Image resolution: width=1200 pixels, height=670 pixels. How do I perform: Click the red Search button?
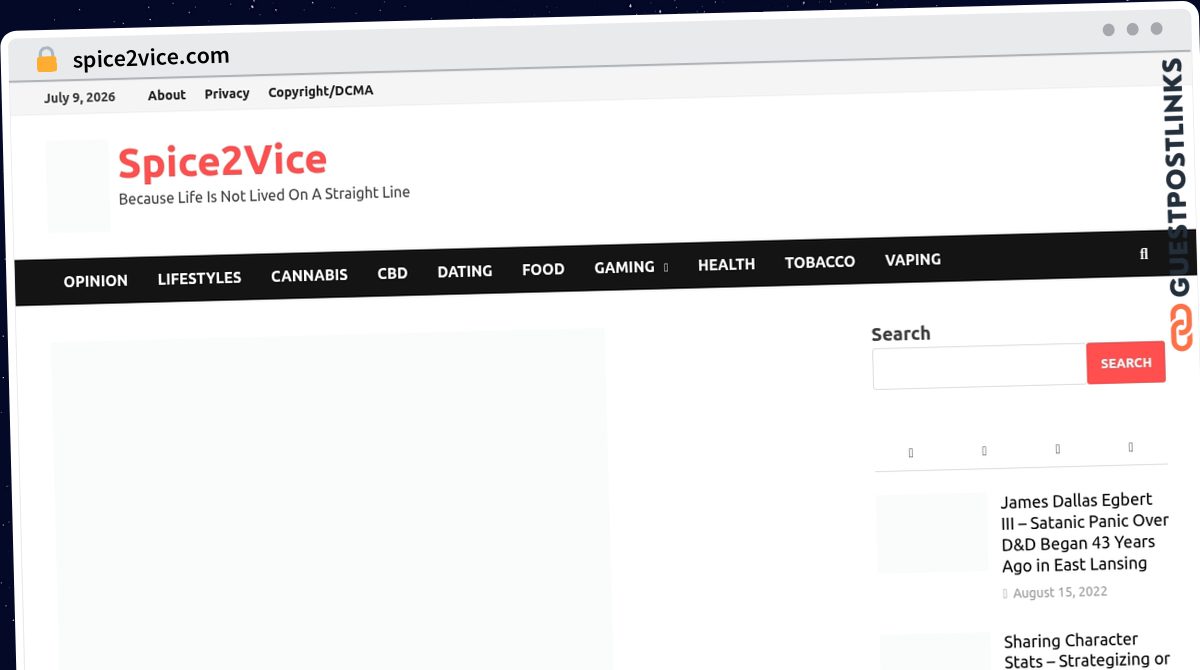(1126, 363)
